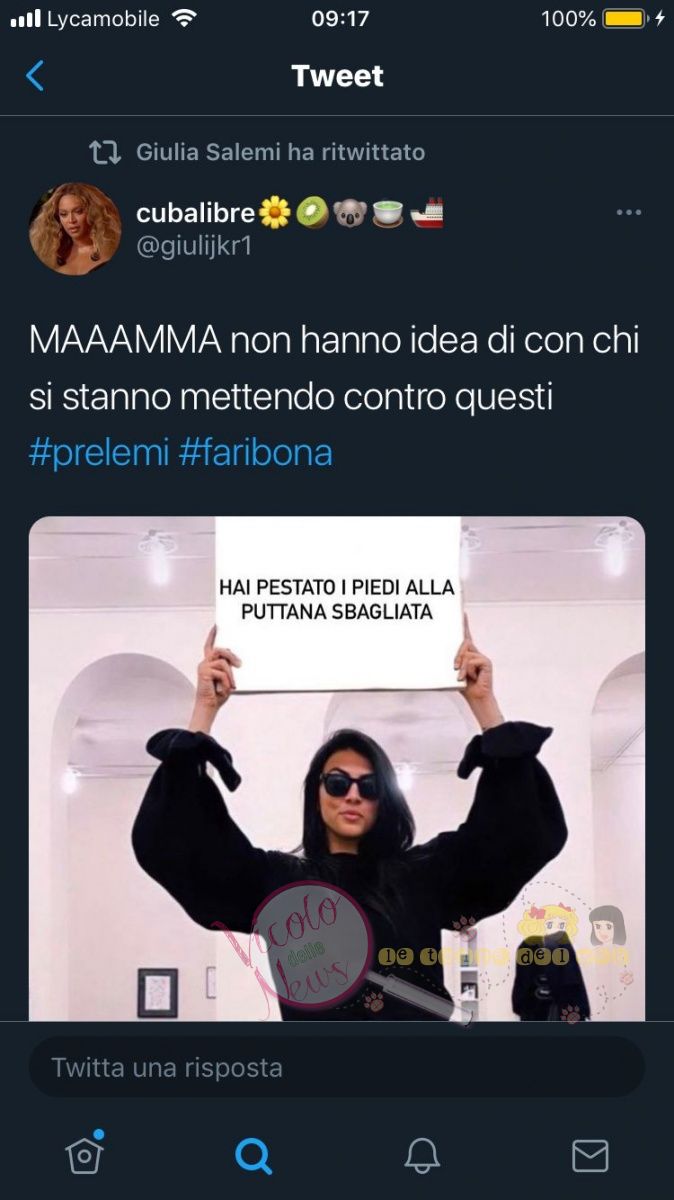Tap the Tweet title in header

[337, 76]
